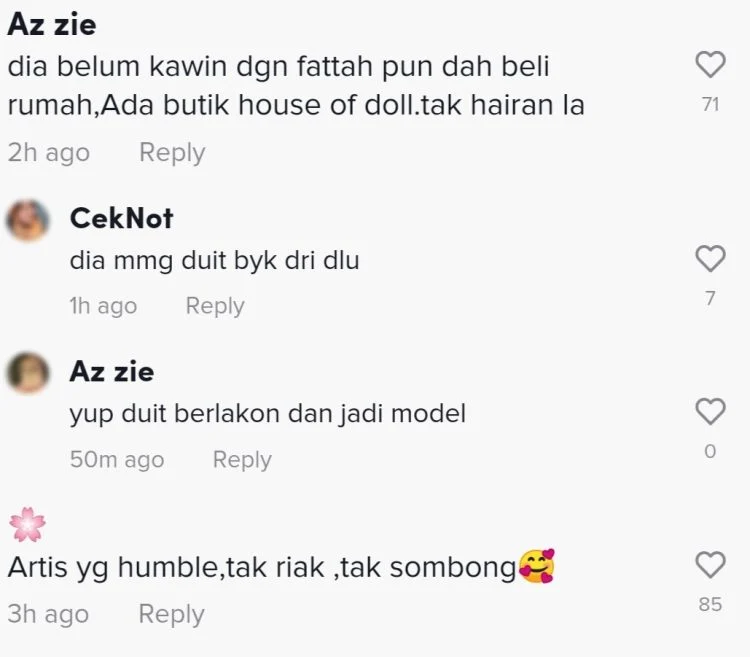Open the CekNot username link
Screen dimensions: 750x657
coord(121,219)
